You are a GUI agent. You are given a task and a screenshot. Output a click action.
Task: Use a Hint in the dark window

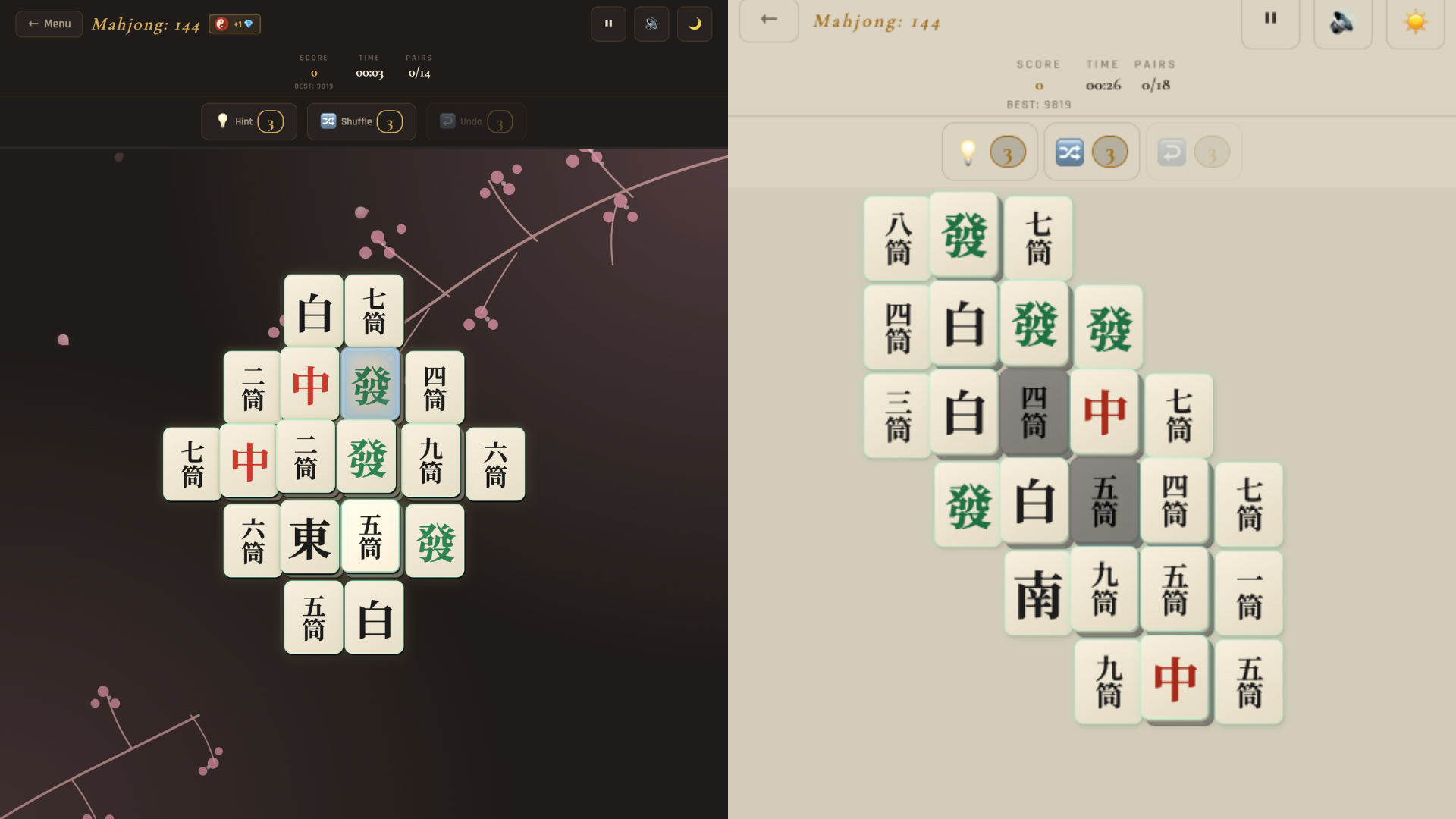249,121
